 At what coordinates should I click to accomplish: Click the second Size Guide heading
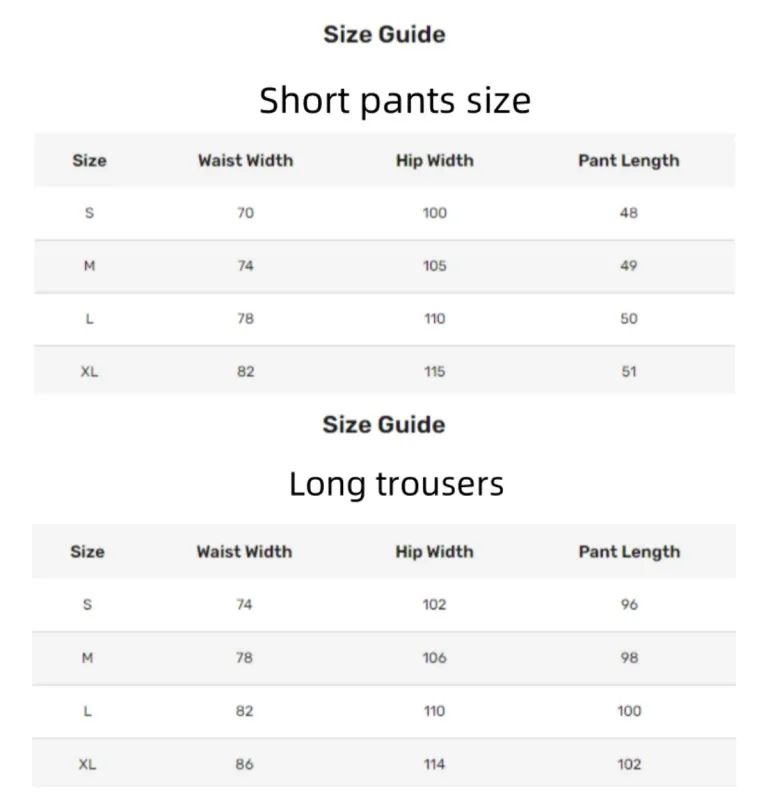(x=384, y=425)
